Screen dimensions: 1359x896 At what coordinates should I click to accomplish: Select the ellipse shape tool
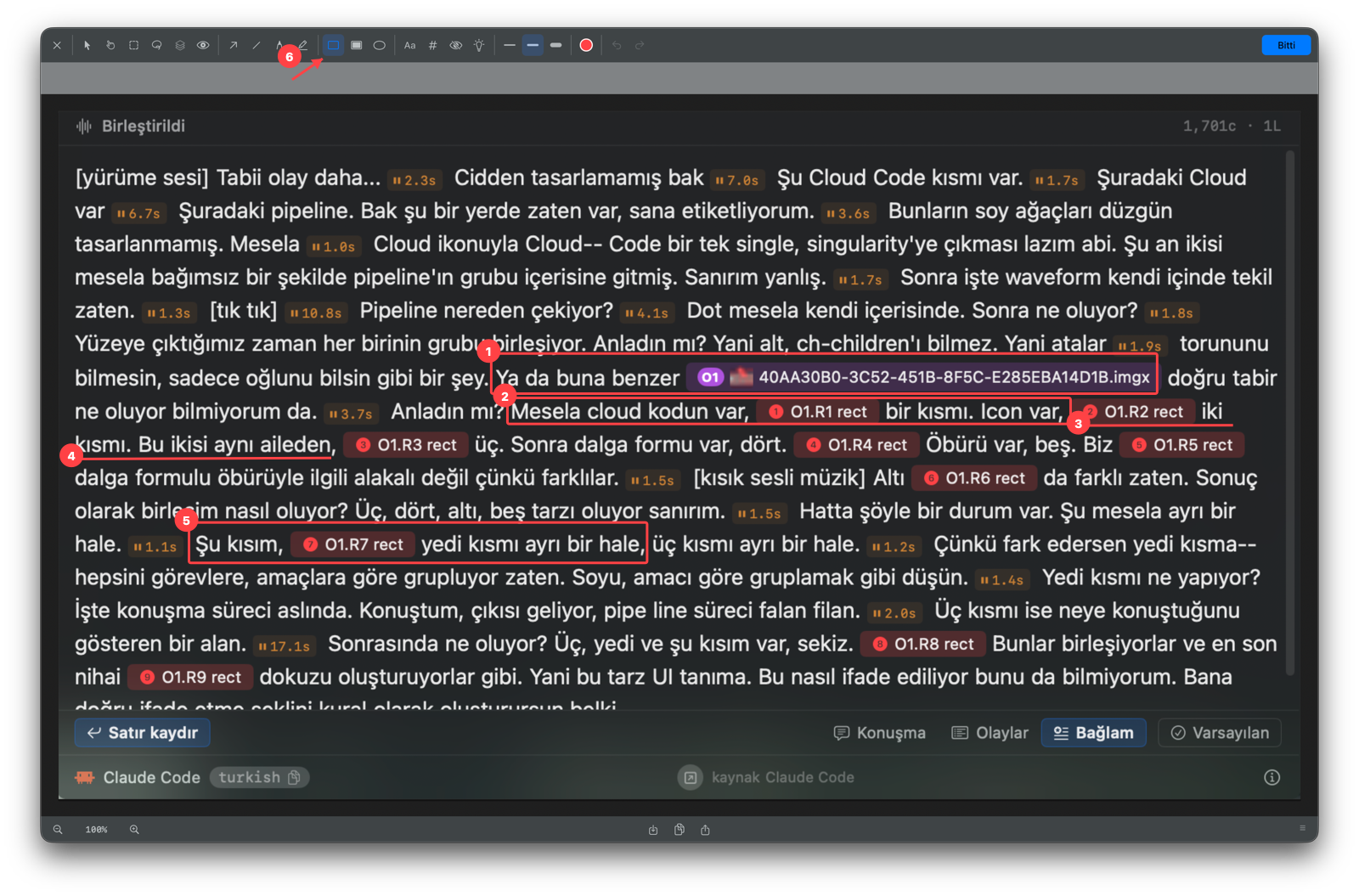pyautogui.click(x=380, y=46)
